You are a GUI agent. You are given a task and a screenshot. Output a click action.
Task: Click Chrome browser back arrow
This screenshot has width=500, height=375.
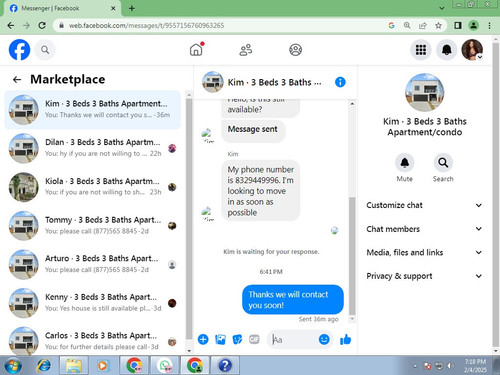click(11, 25)
